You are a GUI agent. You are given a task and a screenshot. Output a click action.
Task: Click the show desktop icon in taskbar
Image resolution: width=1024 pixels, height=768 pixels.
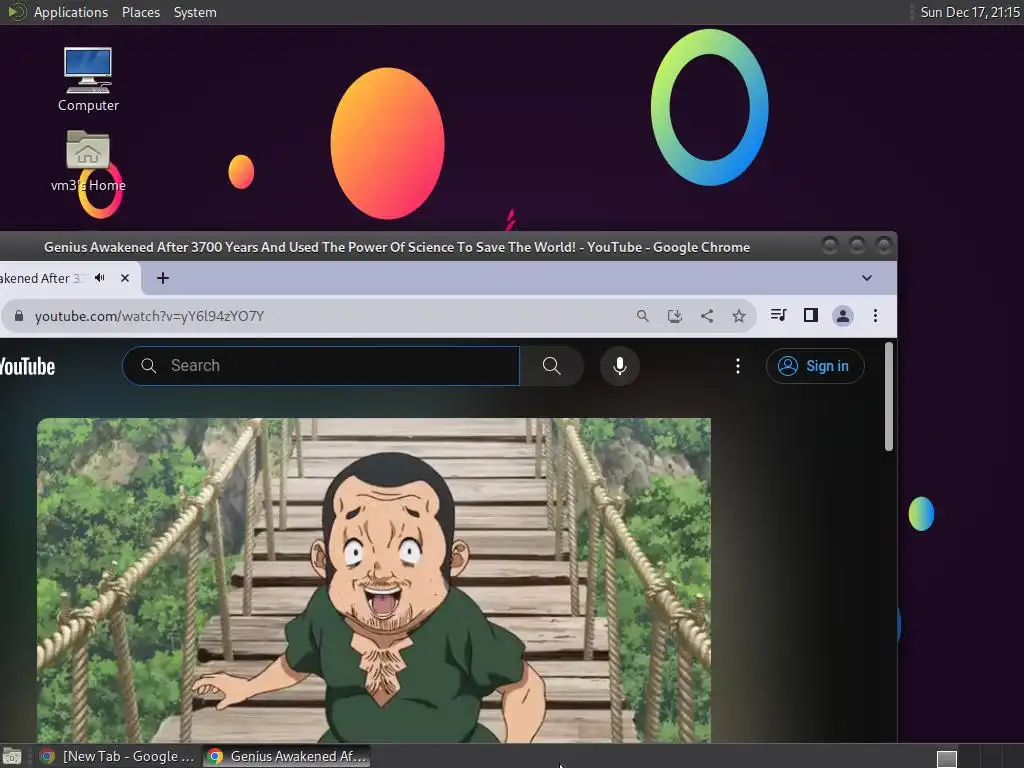pos(12,757)
